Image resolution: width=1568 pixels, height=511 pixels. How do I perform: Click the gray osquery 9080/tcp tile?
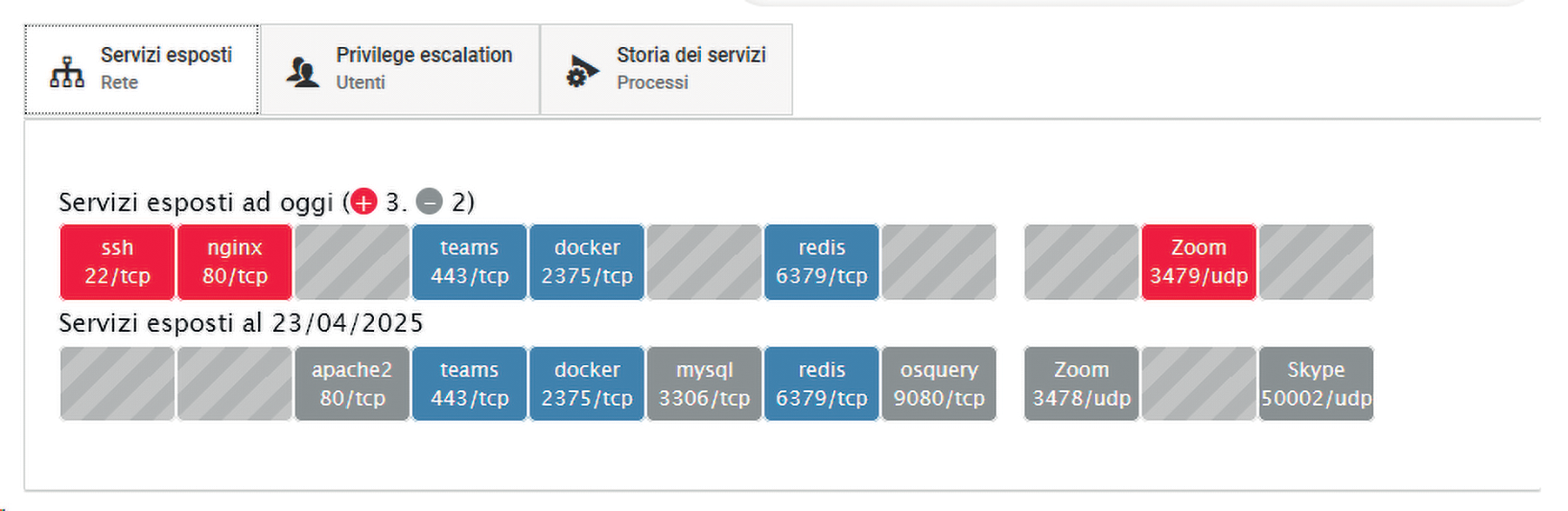tap(939, 383)
